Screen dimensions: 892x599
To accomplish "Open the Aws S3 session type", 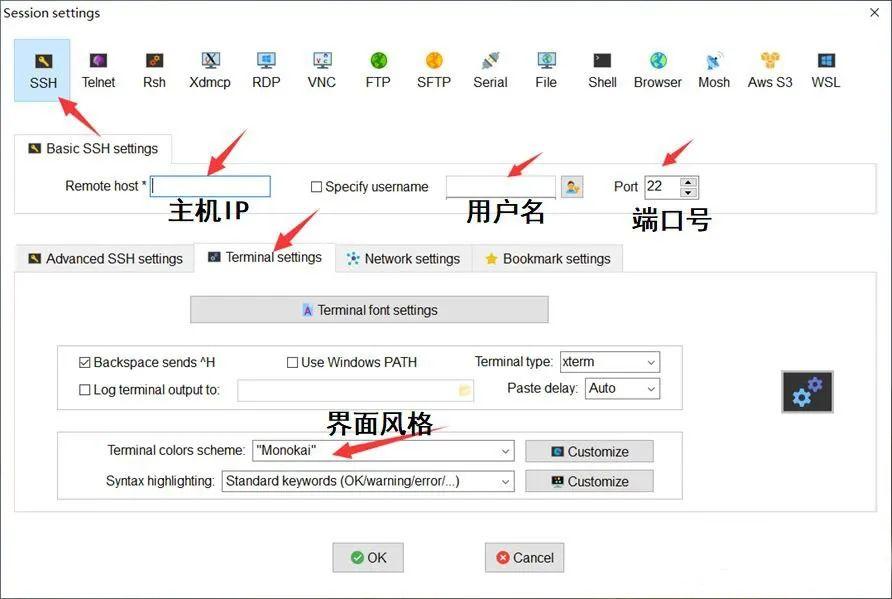I will pyautogui.click(x=769, y=67).
